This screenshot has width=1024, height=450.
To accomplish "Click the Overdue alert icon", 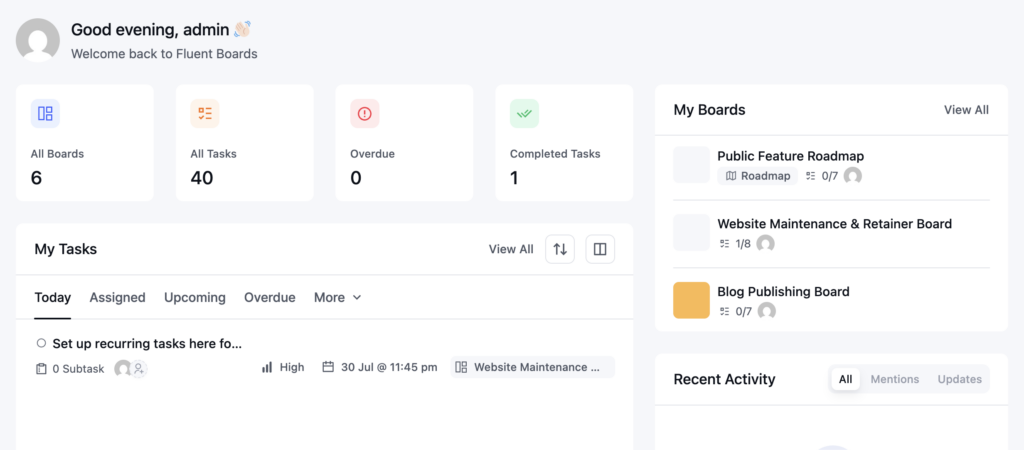I will point(364,114).
